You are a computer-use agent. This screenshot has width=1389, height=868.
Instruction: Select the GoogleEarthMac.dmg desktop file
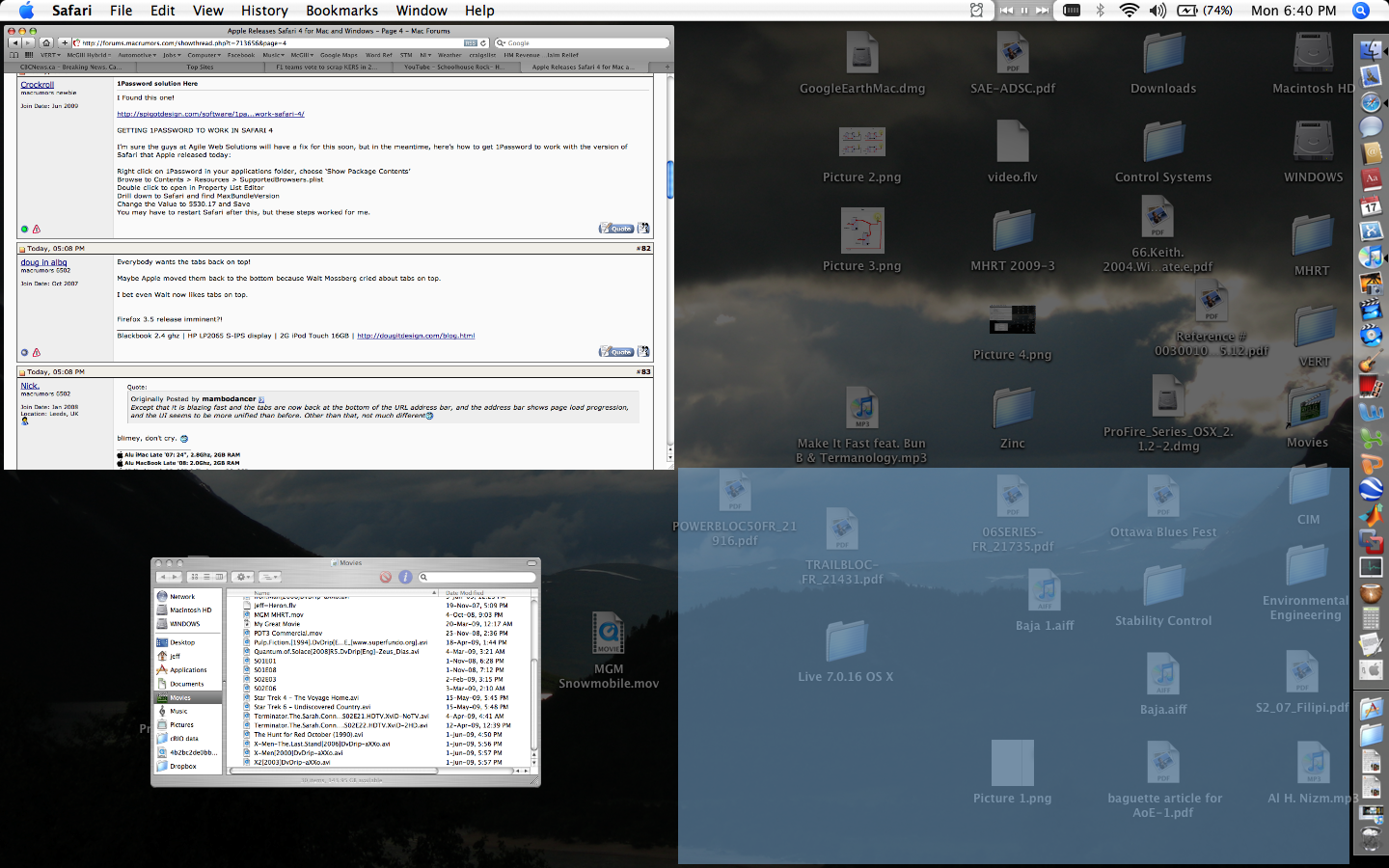tap(862, 64)
